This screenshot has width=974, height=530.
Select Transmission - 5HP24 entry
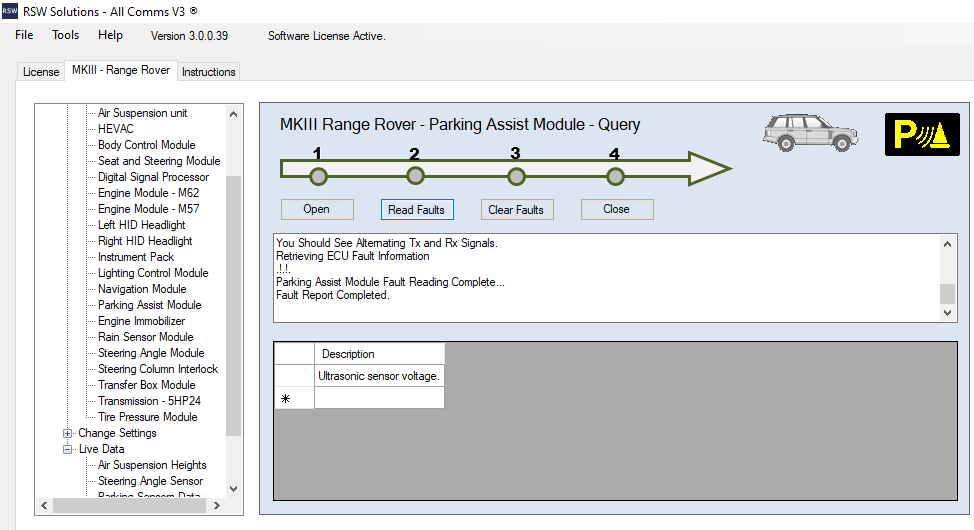tap(149, 401)
